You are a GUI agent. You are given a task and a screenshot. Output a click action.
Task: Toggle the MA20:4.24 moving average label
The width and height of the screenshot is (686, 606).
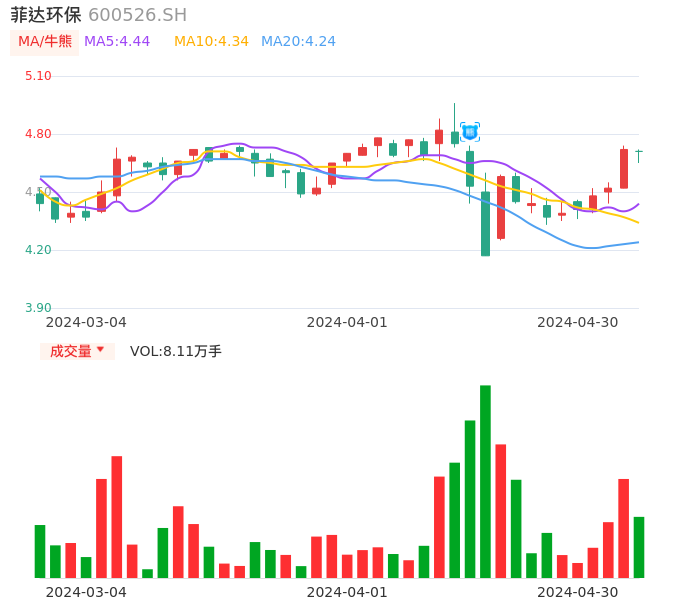click(298, 42)
